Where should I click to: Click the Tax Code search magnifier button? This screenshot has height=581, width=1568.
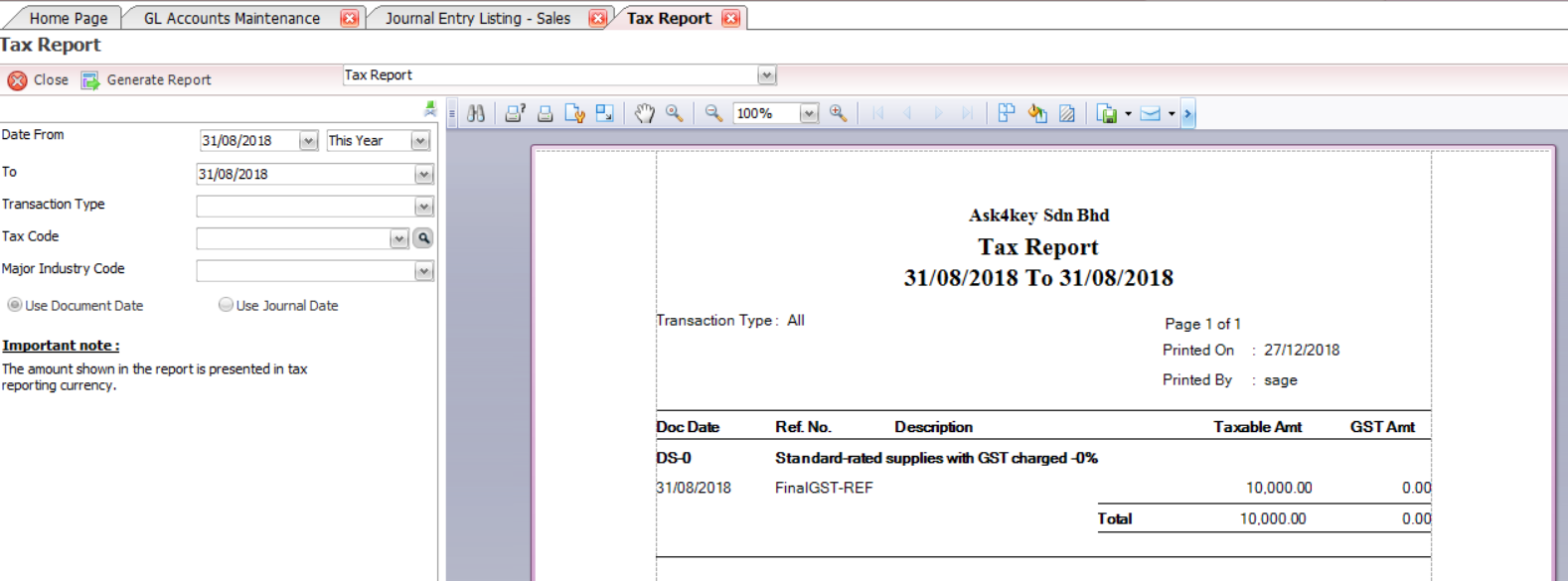click(423, 238)
